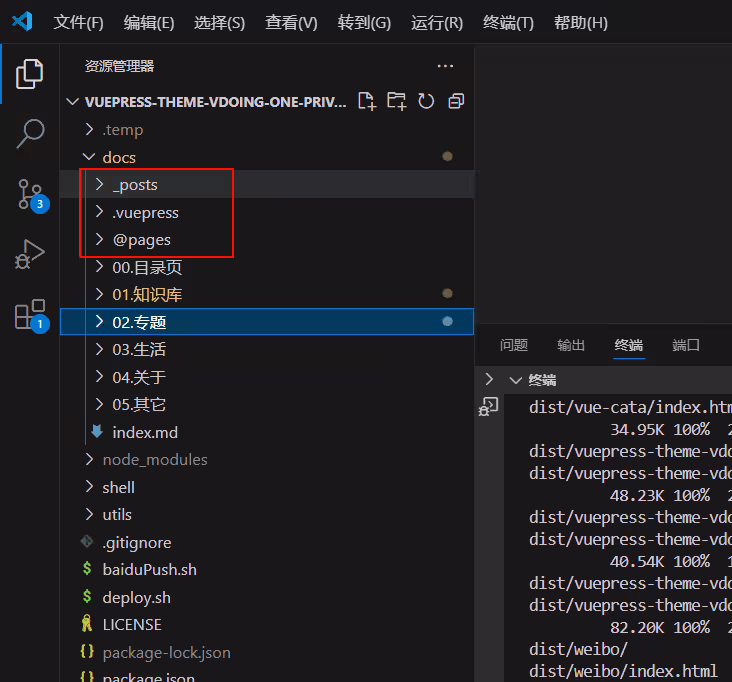Click the debug terminal icon beside terminal output

tap(489, 406)
